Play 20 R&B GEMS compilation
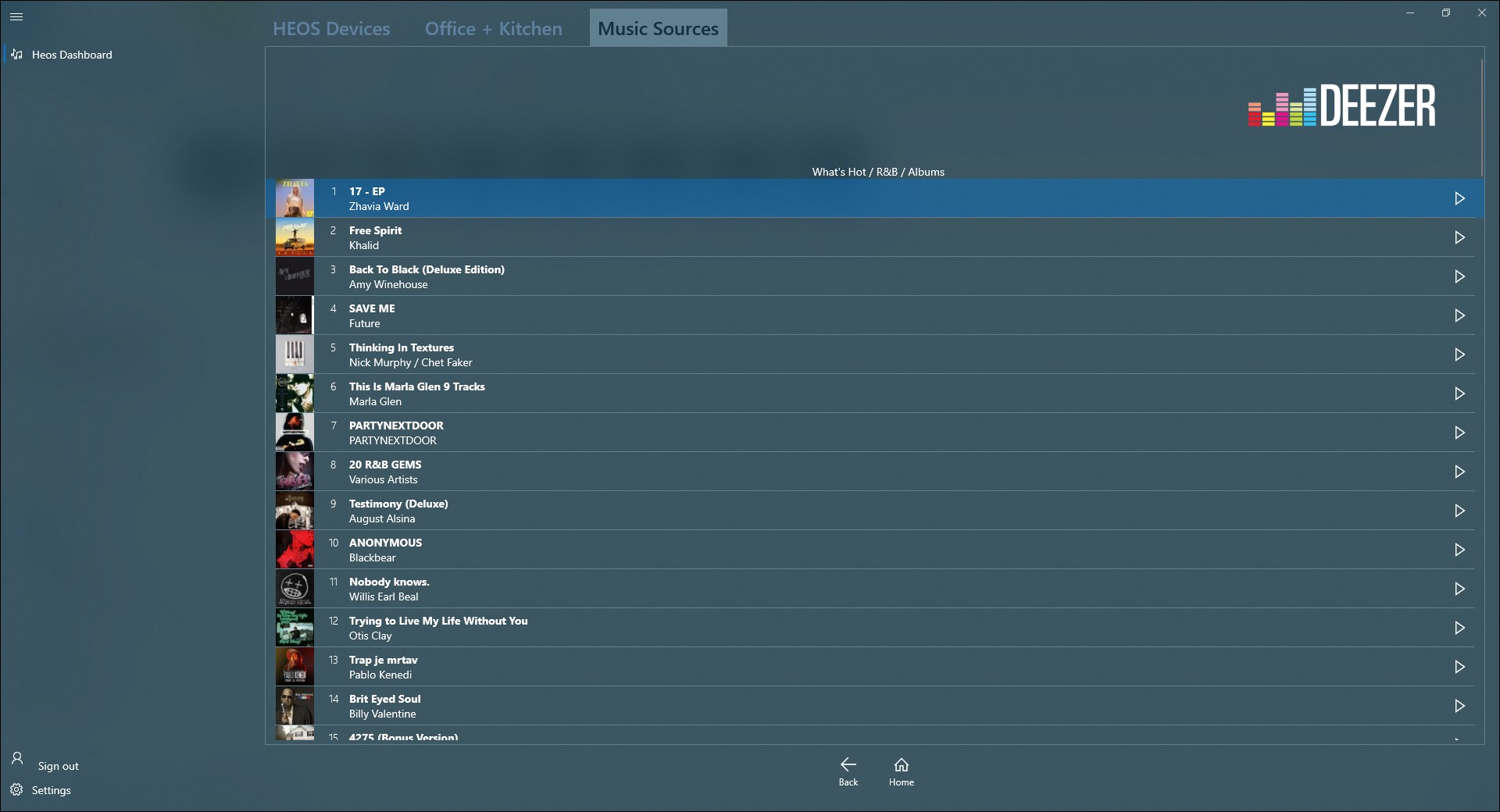The image size is (1500, 812). click(x=1459, y=472)
